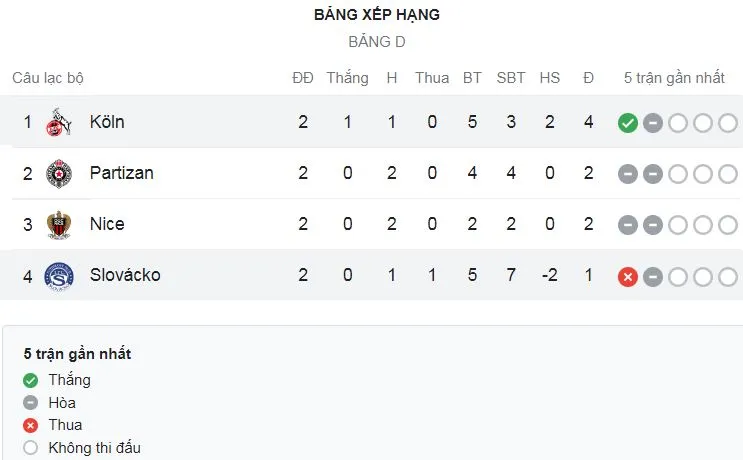Click the red Thua legend icon

[x=30, y=425]
